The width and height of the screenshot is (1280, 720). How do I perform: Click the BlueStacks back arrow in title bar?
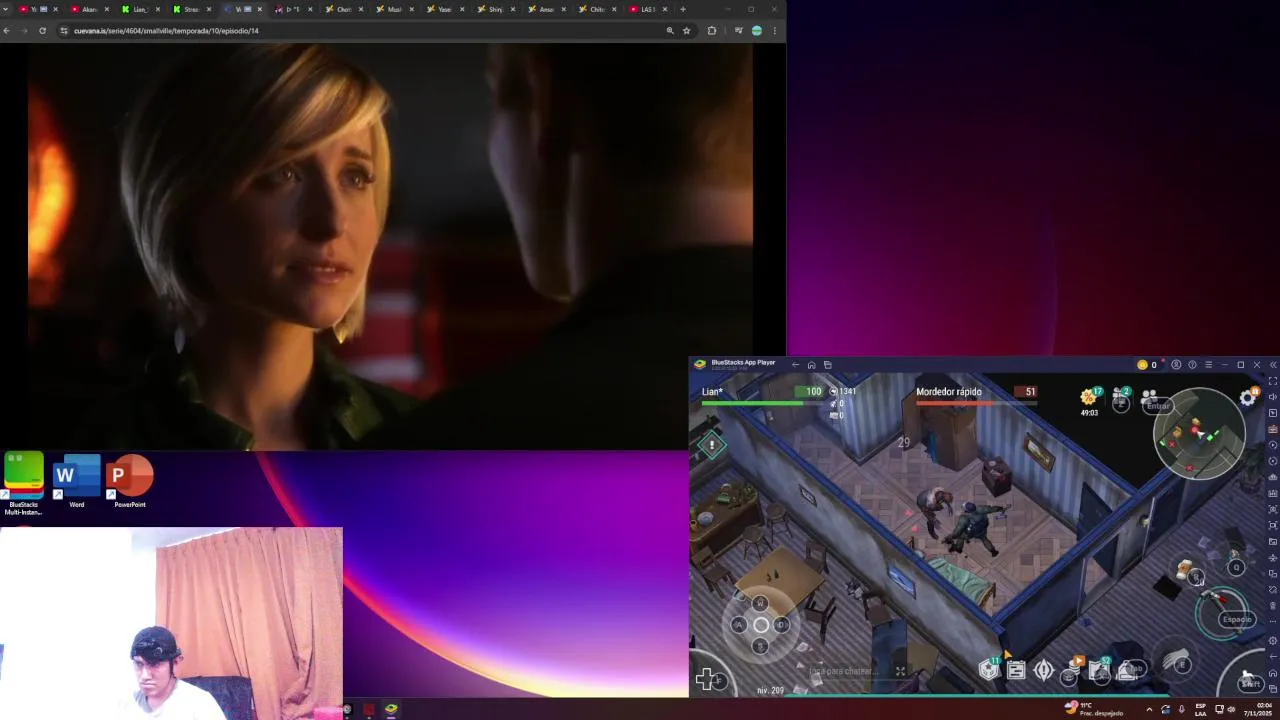click(x=795, y=365)
